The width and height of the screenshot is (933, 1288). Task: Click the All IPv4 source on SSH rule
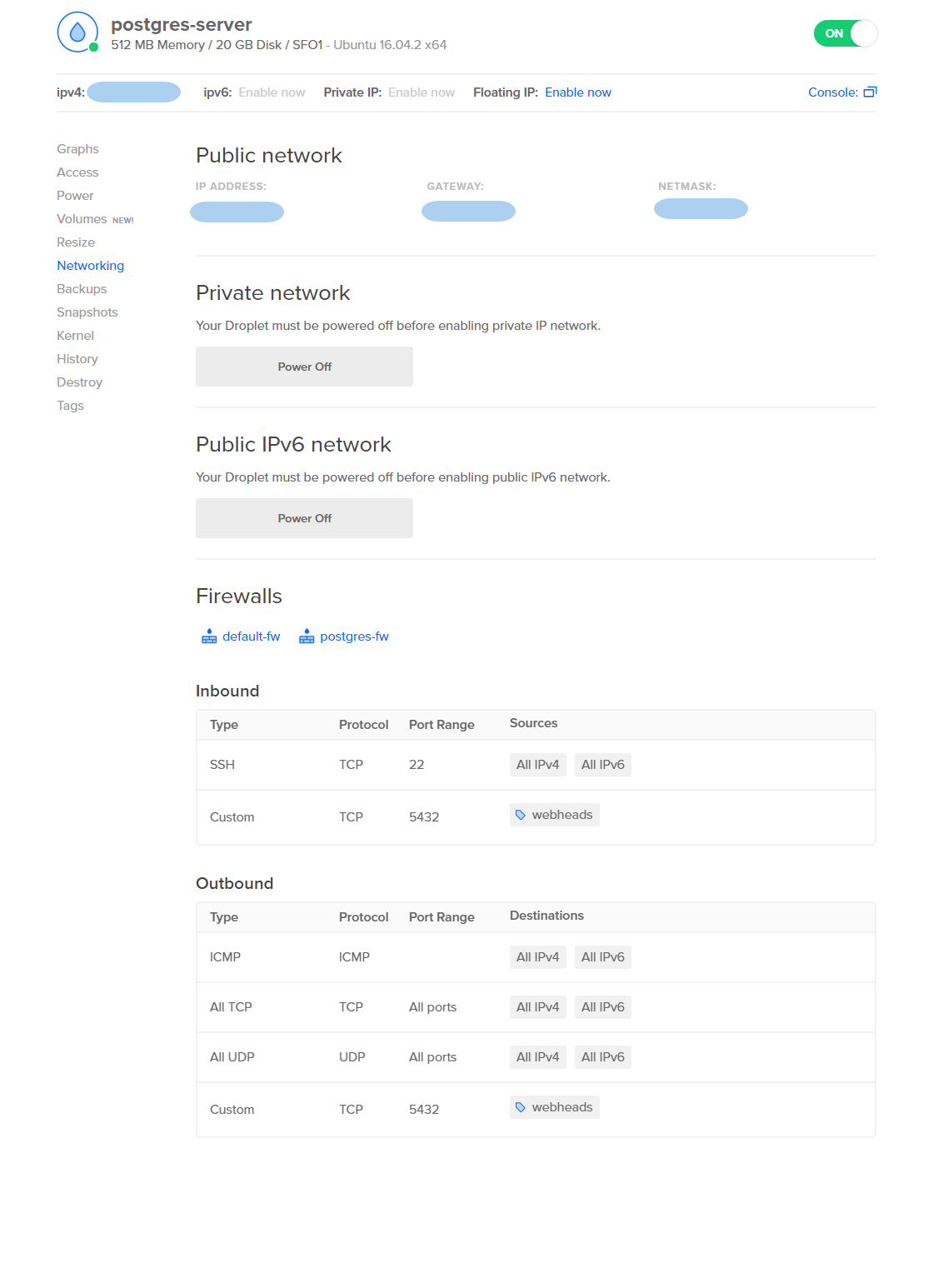(x=537, y=765)
